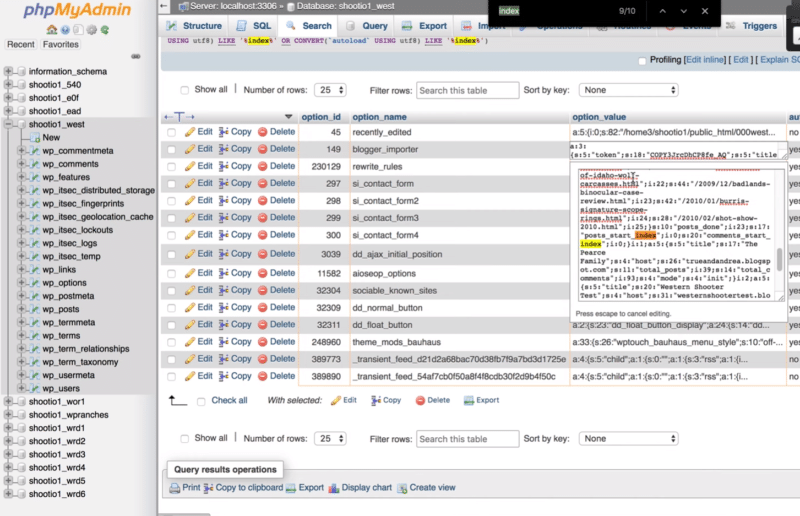Open the Export tab
800x516 pixels.
tap(424, 26)
